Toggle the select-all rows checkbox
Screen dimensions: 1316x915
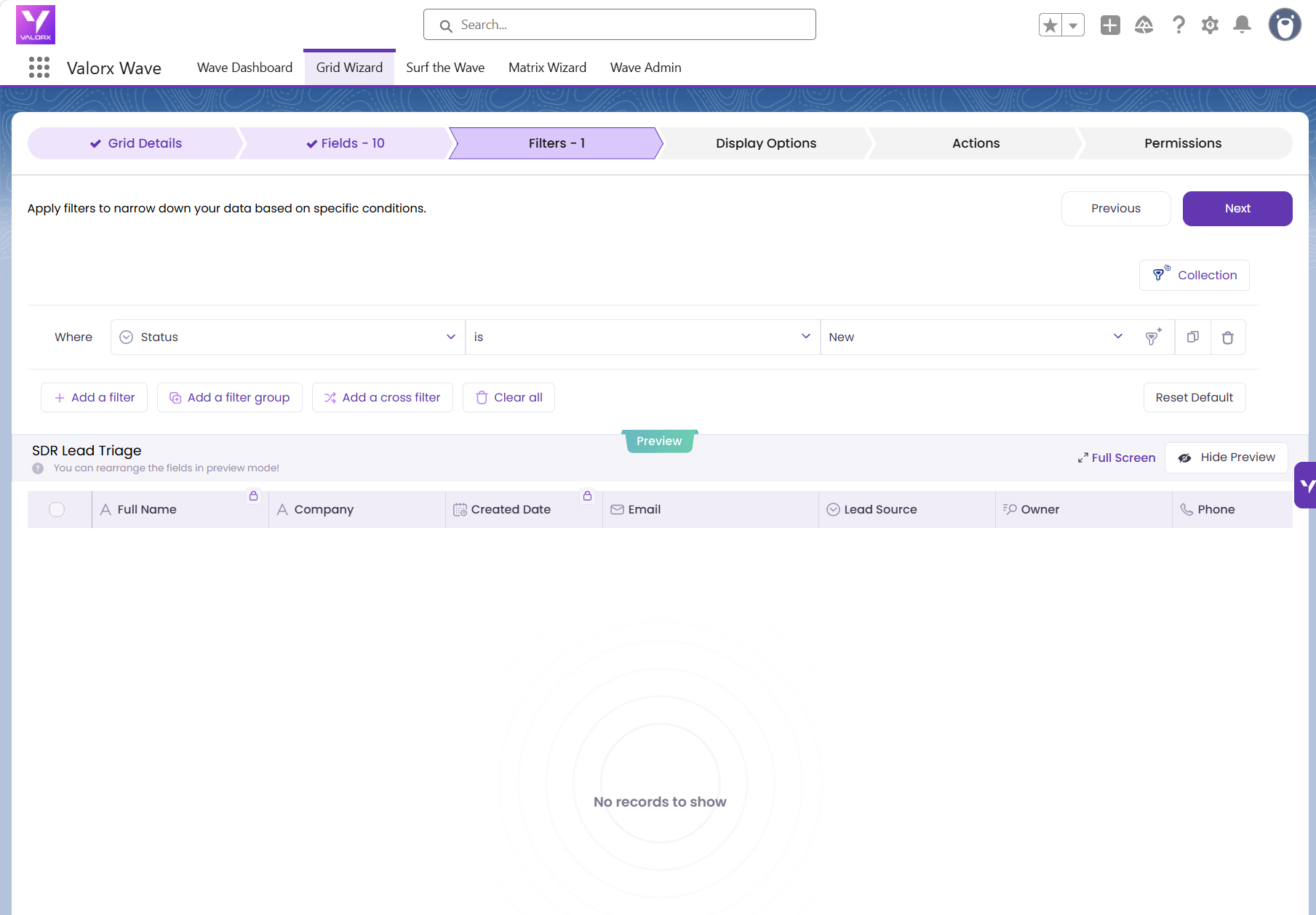coord(57,510)
